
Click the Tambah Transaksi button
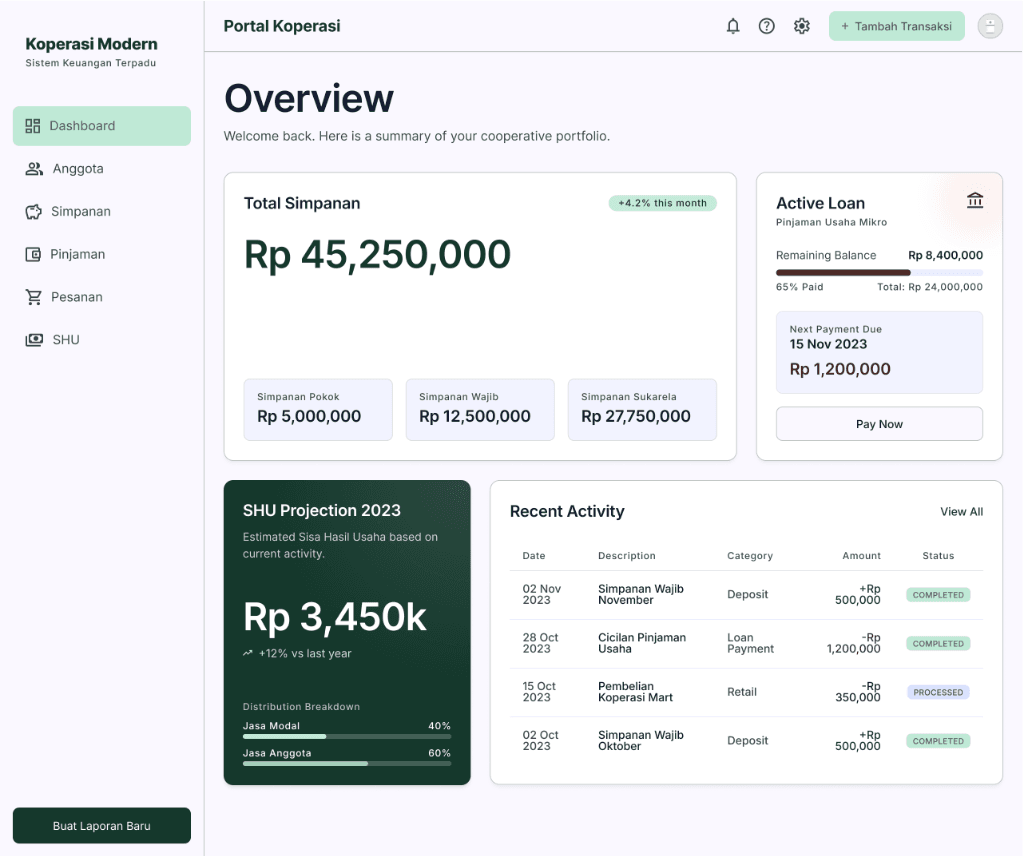tap(896, 26)
